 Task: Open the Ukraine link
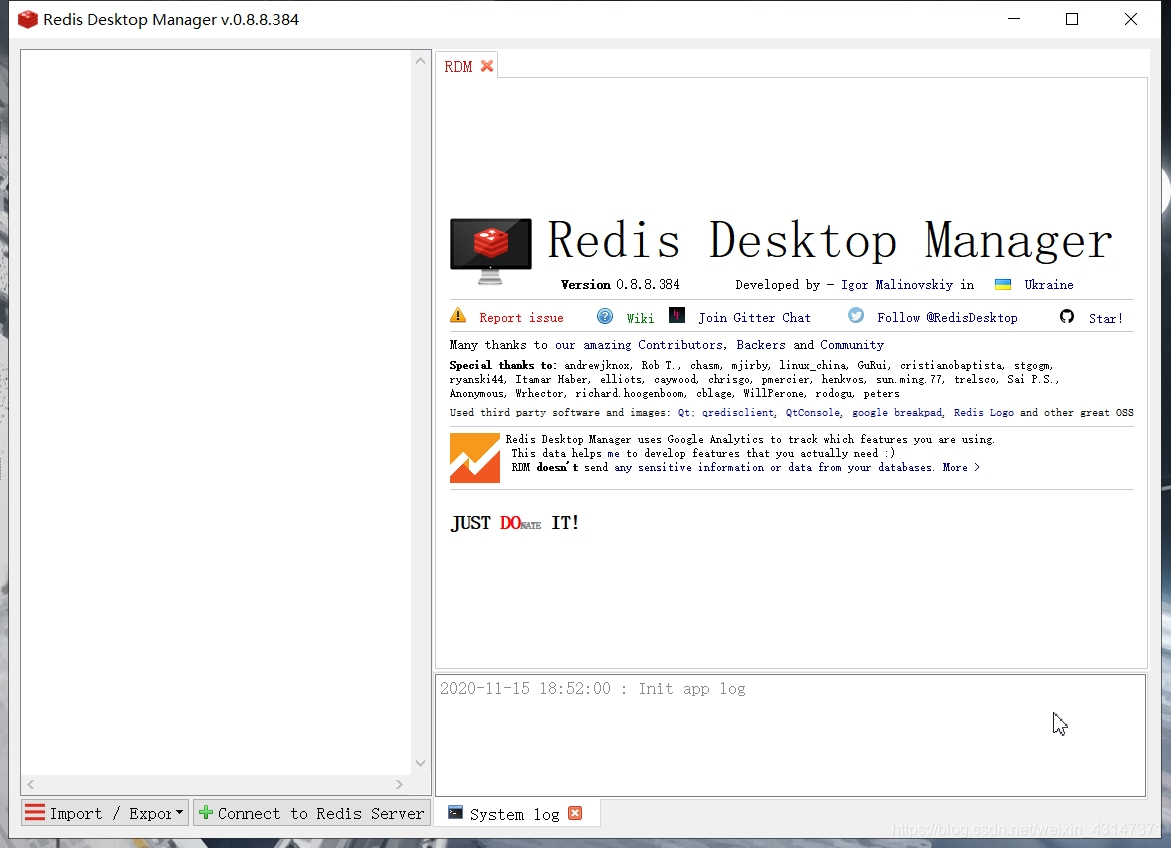[1049, 285]
